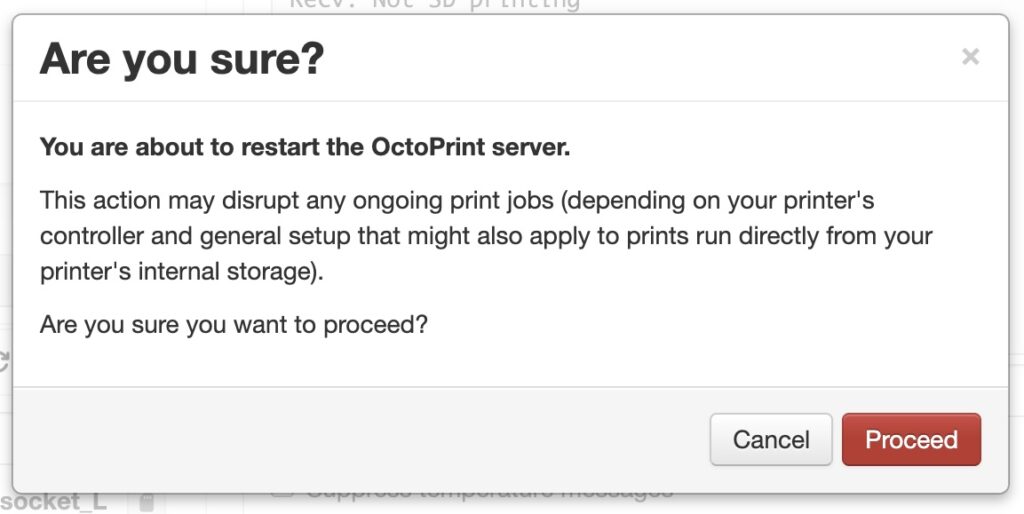Click the 'controller and general setup' text line
The width and height of the screenshot is (1024, 514).
click(x=486, y=237)
